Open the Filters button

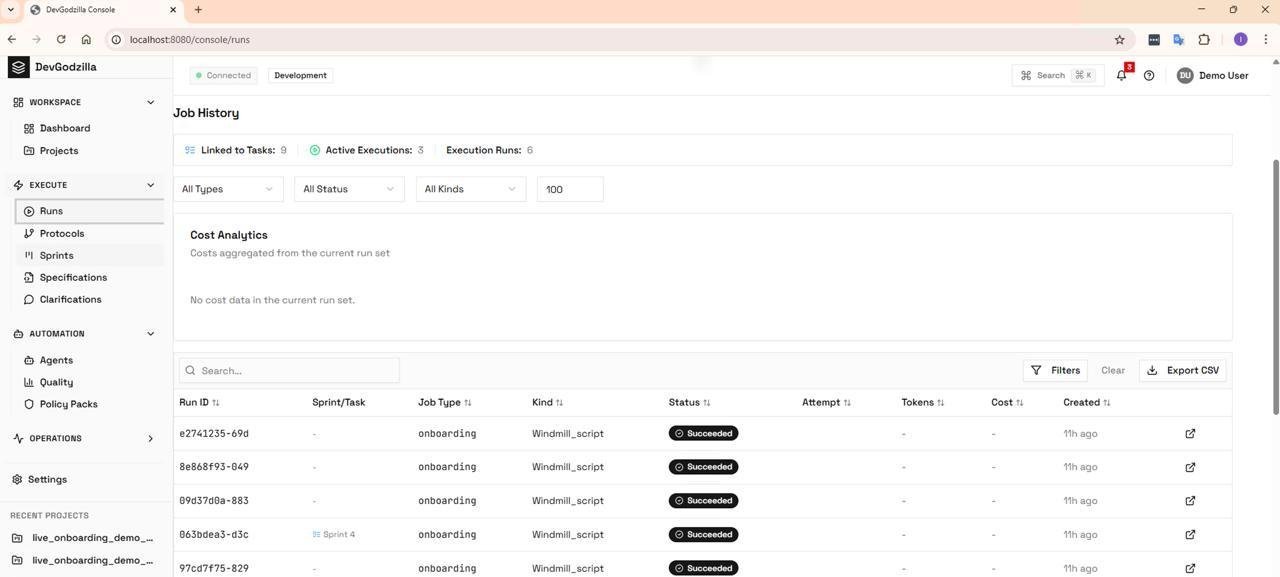click(1055, 371)
